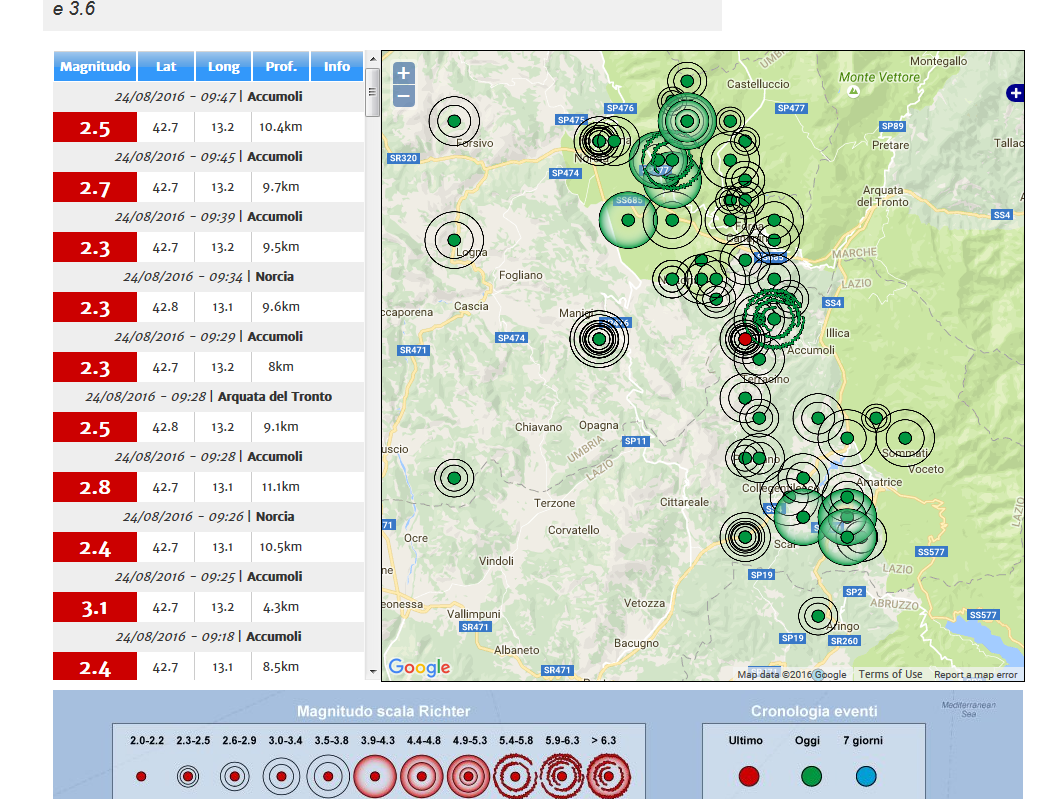Toggle the green 'Oggi' event filter
Viewport: 1057px width, 799px height.
pyautogui.click(x=812, y=775)
